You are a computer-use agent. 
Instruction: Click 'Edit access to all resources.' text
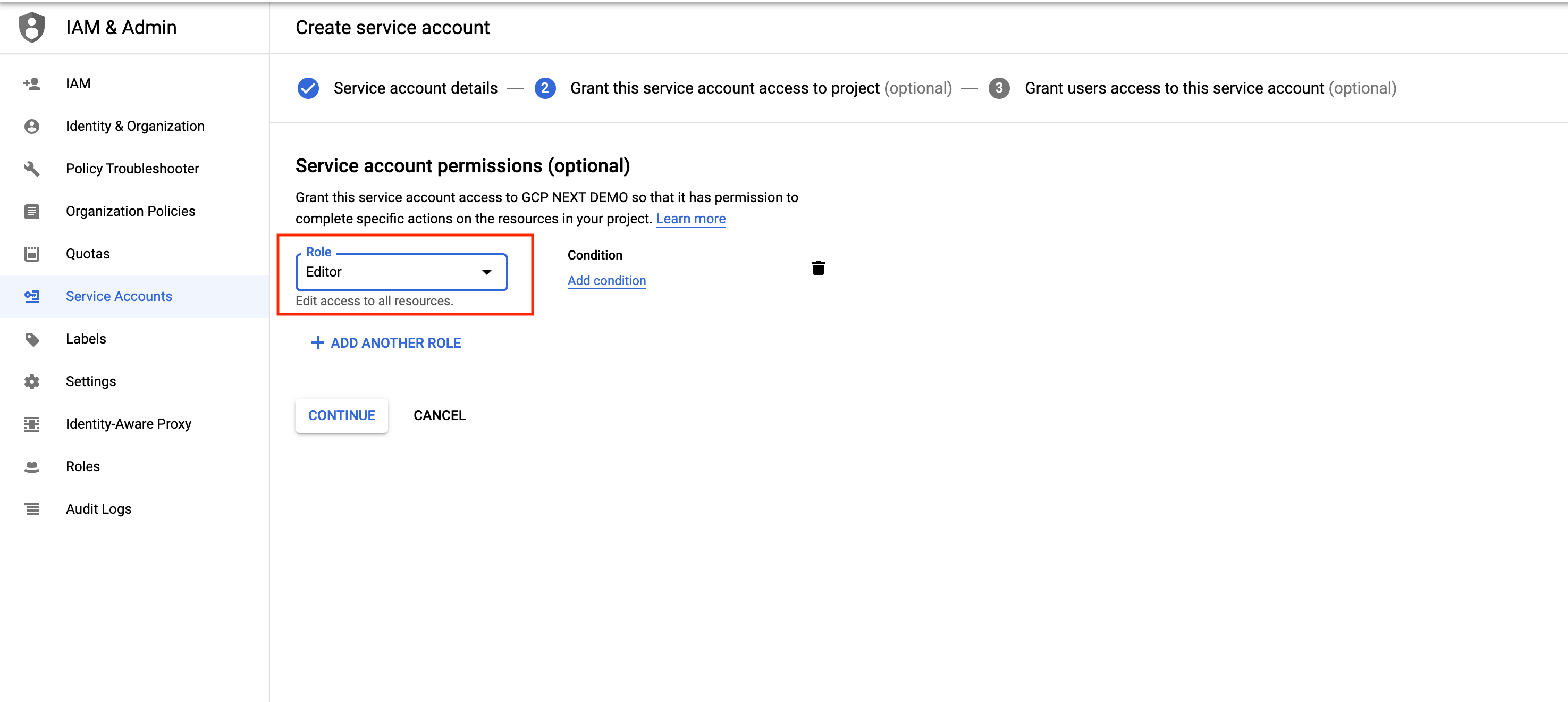[x=374, y=301]
